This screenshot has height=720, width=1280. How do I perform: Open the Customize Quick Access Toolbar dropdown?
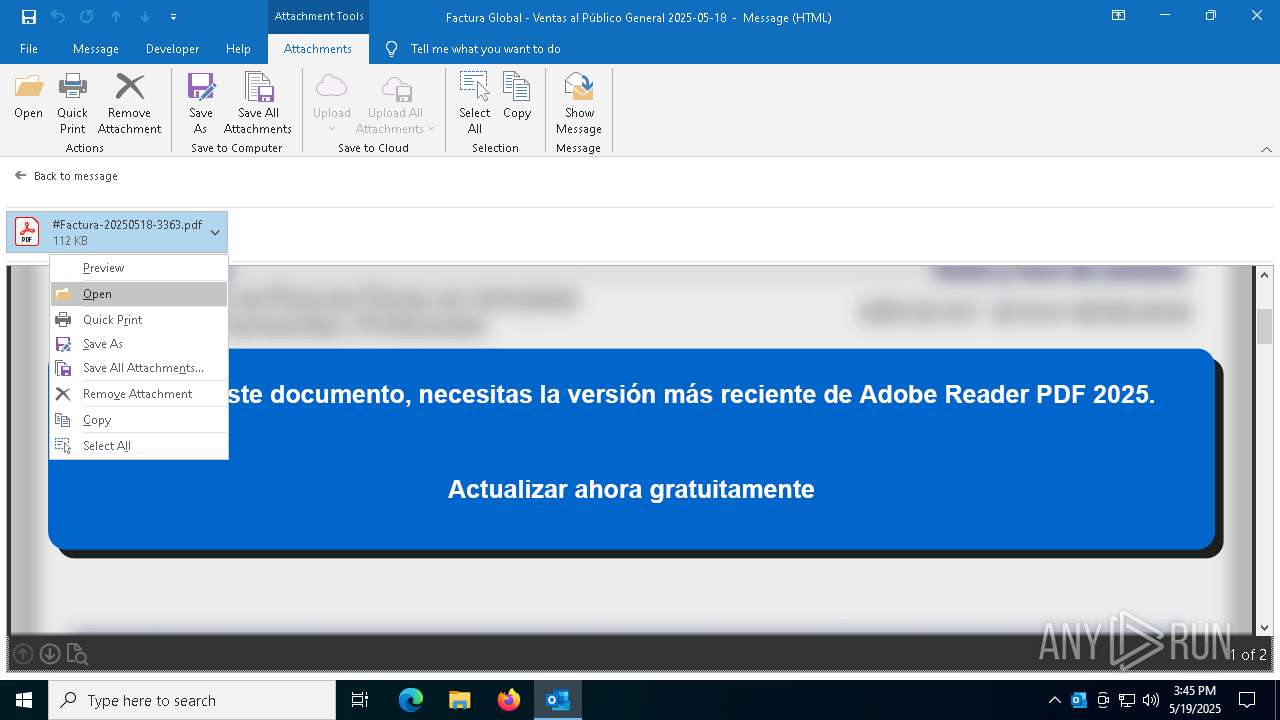point(174,17)
